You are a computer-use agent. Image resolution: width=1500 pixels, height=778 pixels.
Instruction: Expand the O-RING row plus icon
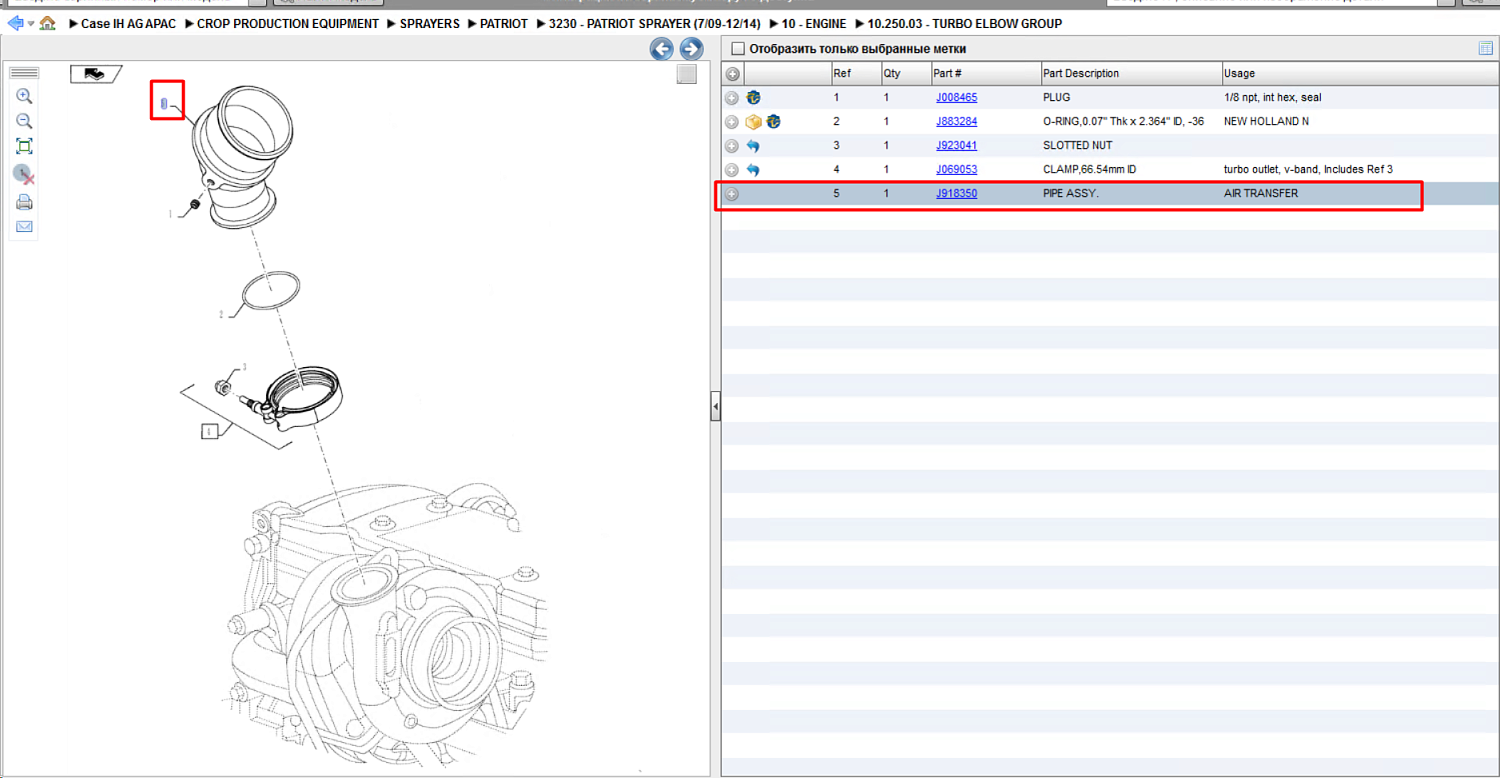click(732, 122)
